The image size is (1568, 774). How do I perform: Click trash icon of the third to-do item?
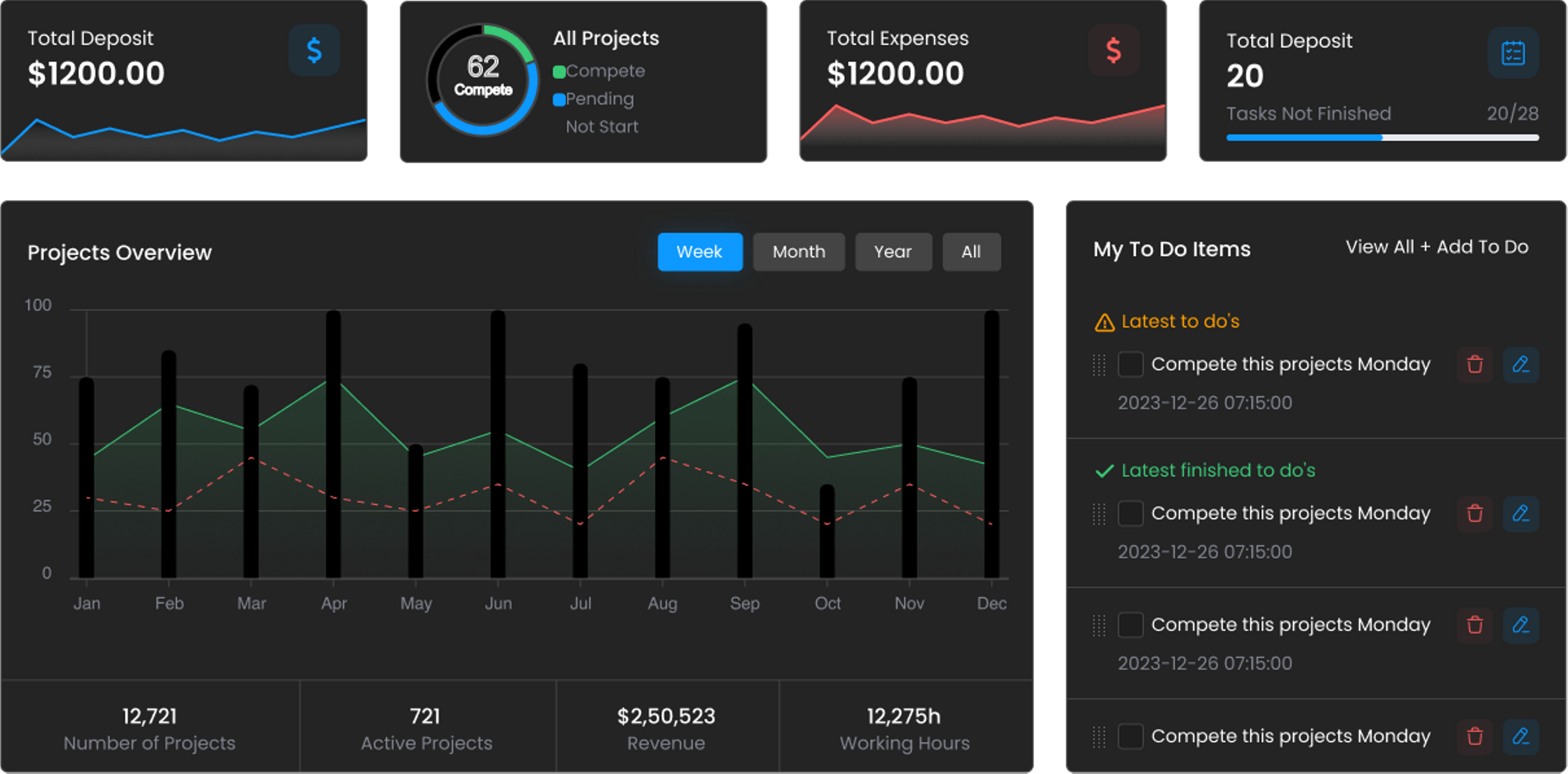point(1475,625)
